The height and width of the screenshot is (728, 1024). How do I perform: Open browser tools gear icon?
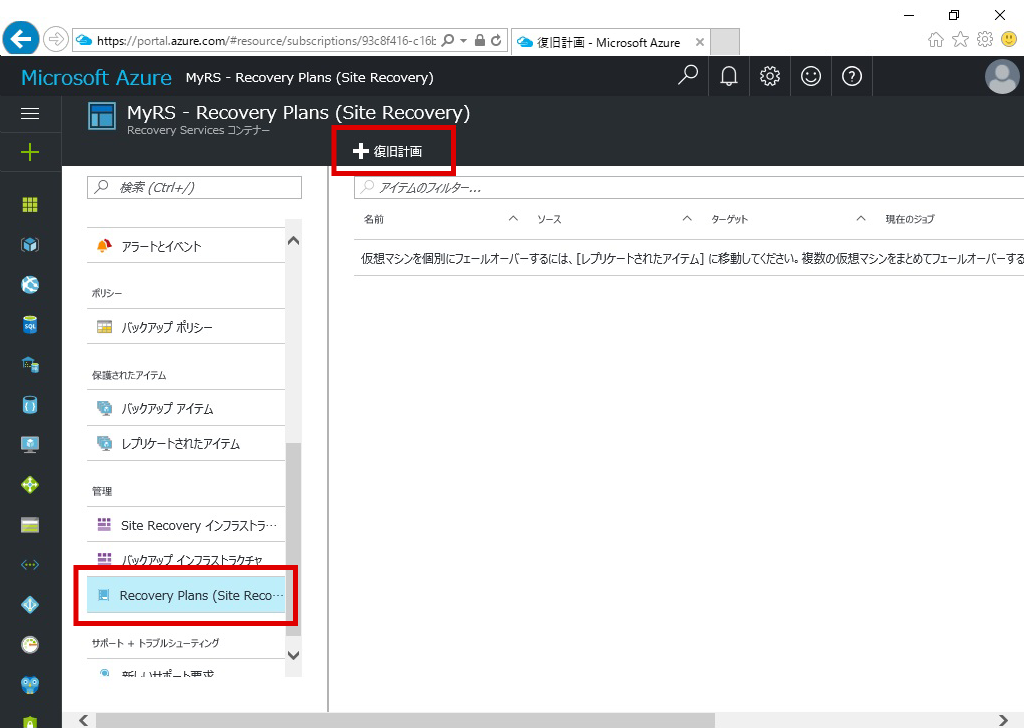[985, 39]
